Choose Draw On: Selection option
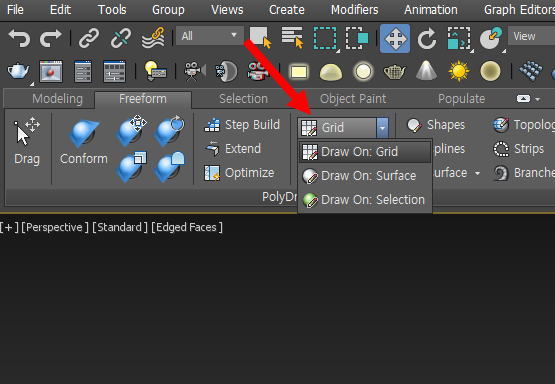The width and height of the screenshot is (555, 384). 365,200
